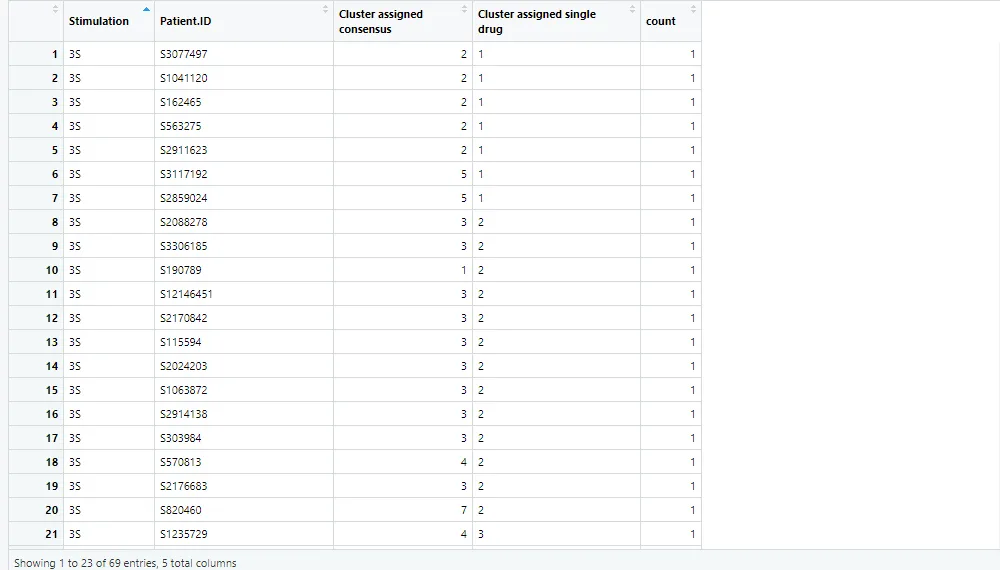
Task: Click sort arrows on Patient.ID column
Action: 326,10
